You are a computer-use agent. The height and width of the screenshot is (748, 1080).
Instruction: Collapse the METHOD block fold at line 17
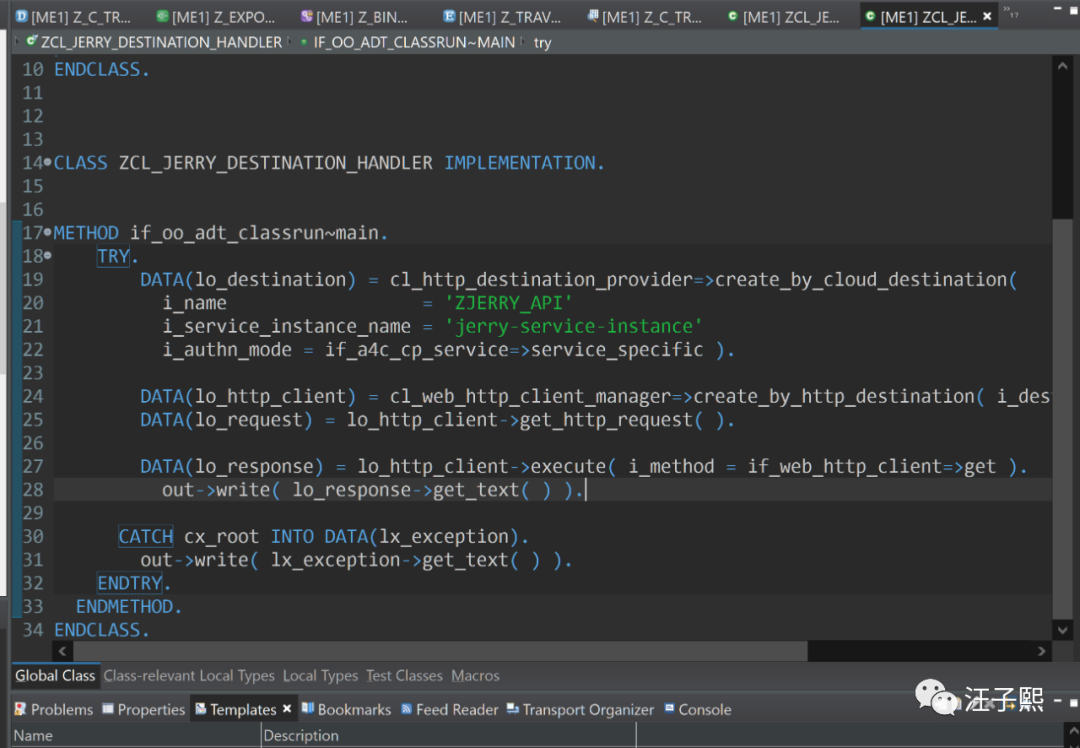(48, 233)
